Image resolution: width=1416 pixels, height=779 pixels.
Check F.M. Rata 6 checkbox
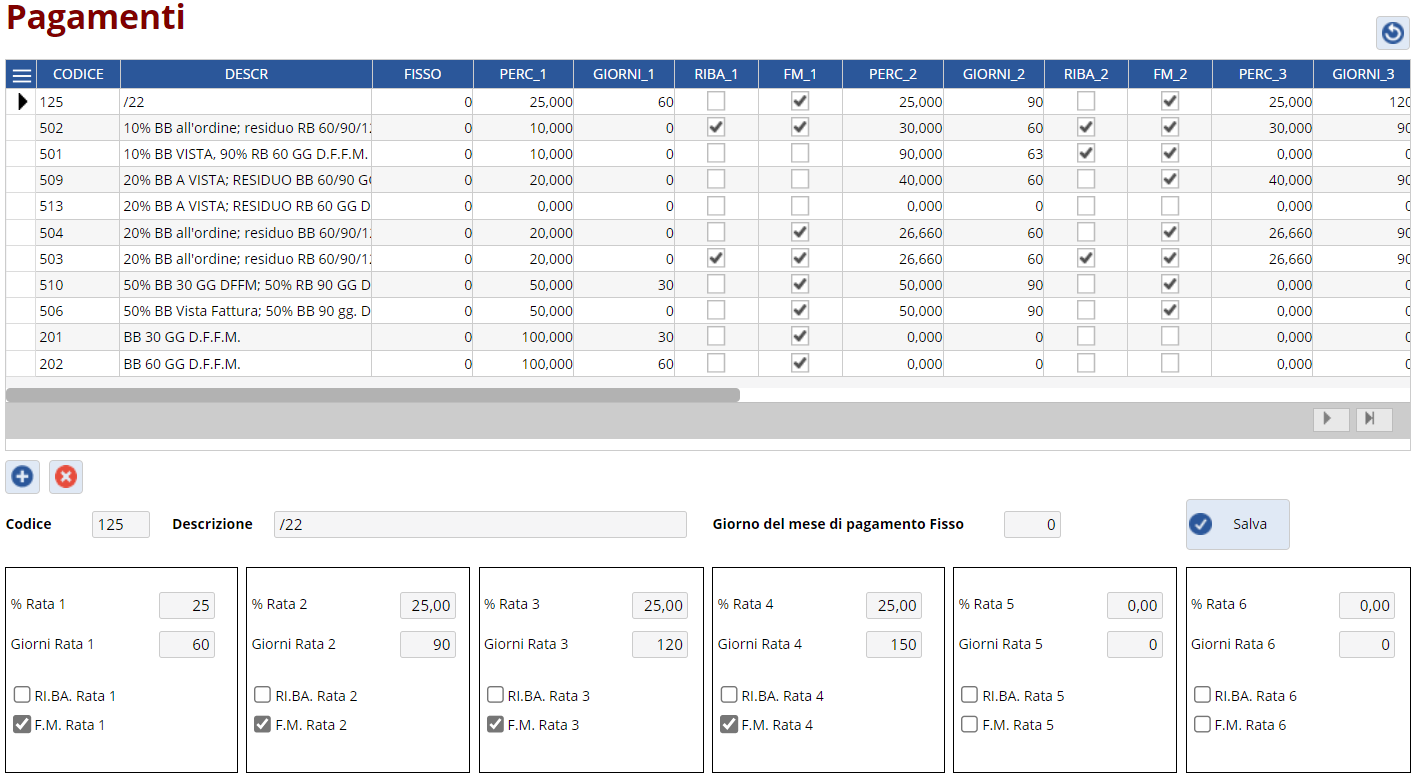point(1202,724)
